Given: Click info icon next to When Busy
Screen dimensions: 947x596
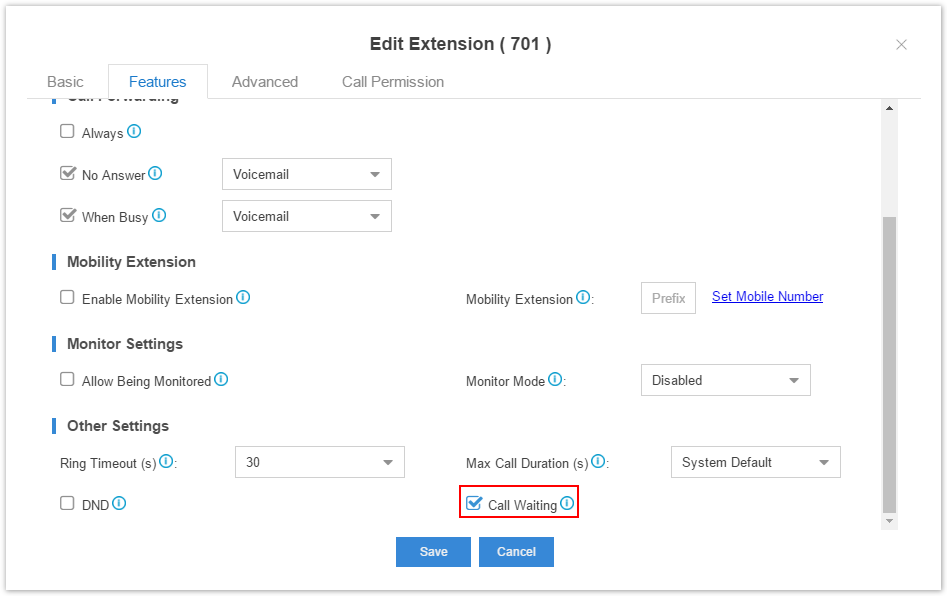Looking at the screenshot, I should tap(159, 215).
